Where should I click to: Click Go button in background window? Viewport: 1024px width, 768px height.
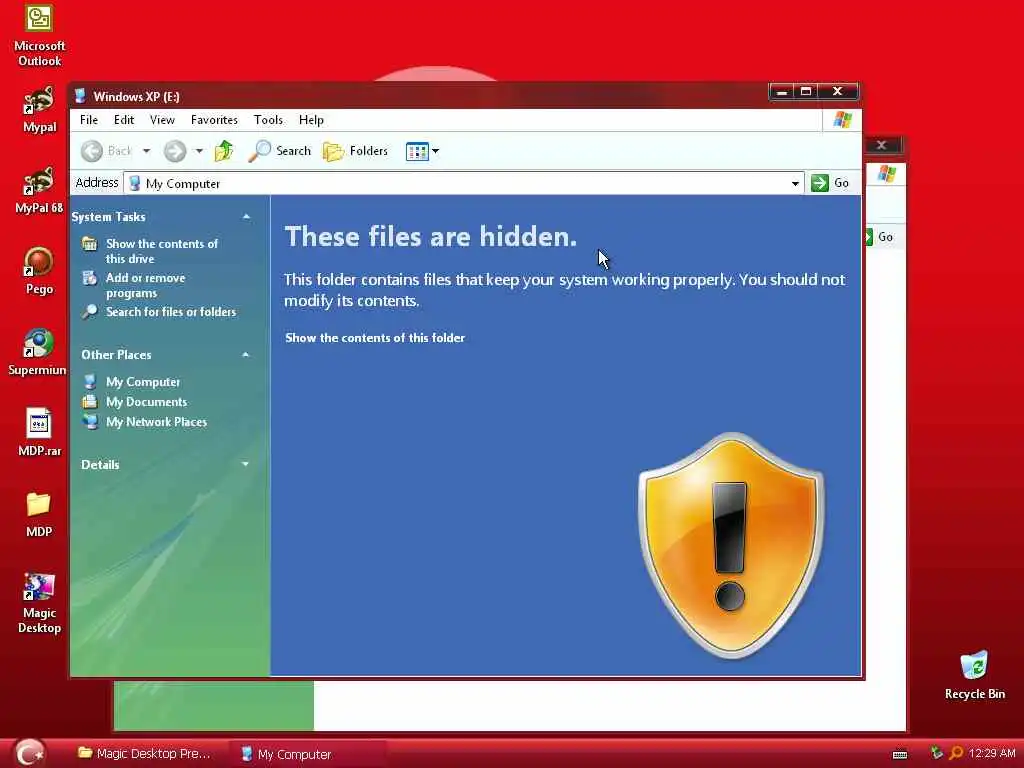(x=880, y=237)
